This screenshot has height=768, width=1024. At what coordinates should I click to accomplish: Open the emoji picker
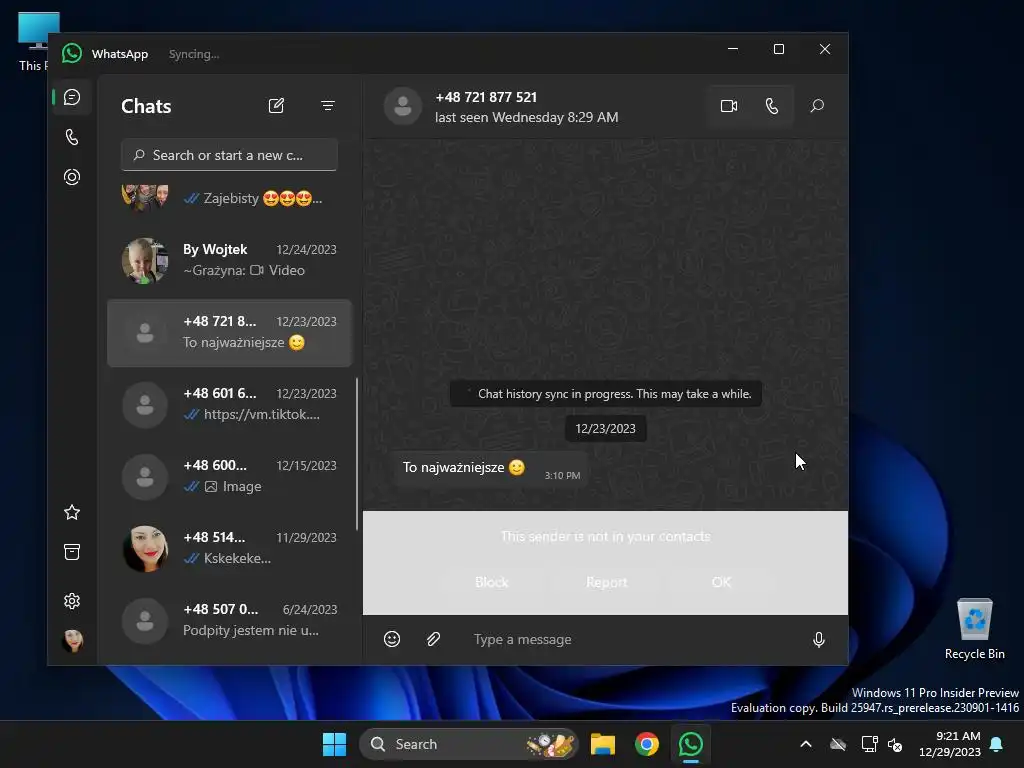tap(392, 639)
